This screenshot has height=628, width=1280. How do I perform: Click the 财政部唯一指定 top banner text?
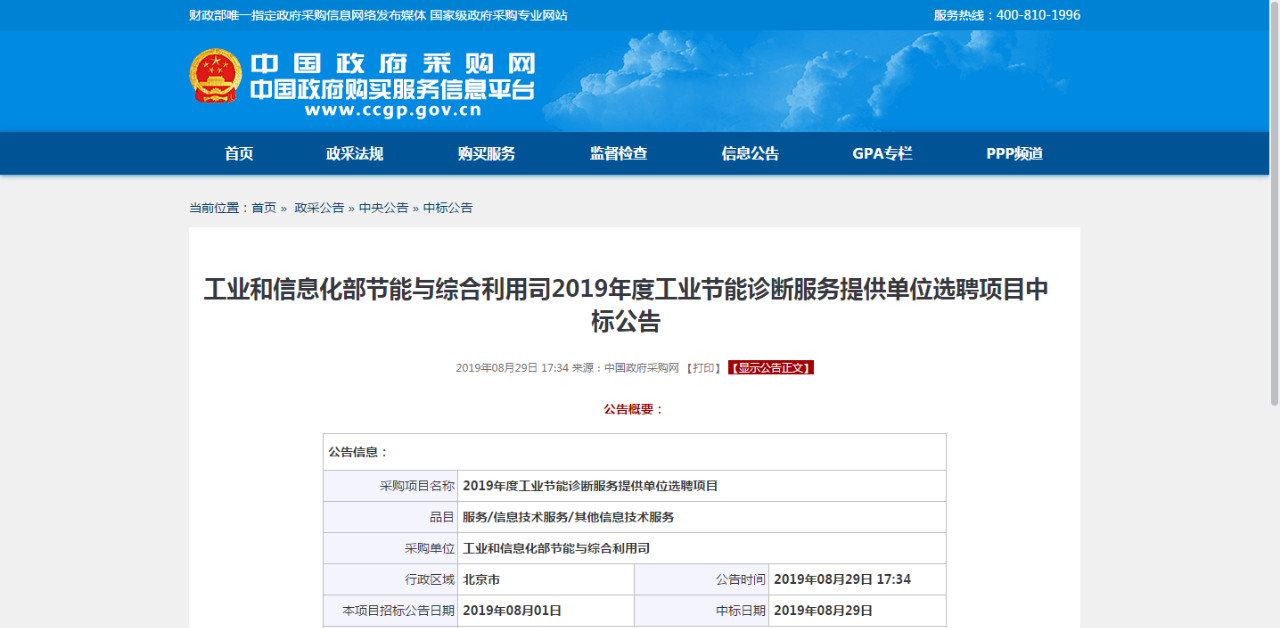tap(378, 15)
